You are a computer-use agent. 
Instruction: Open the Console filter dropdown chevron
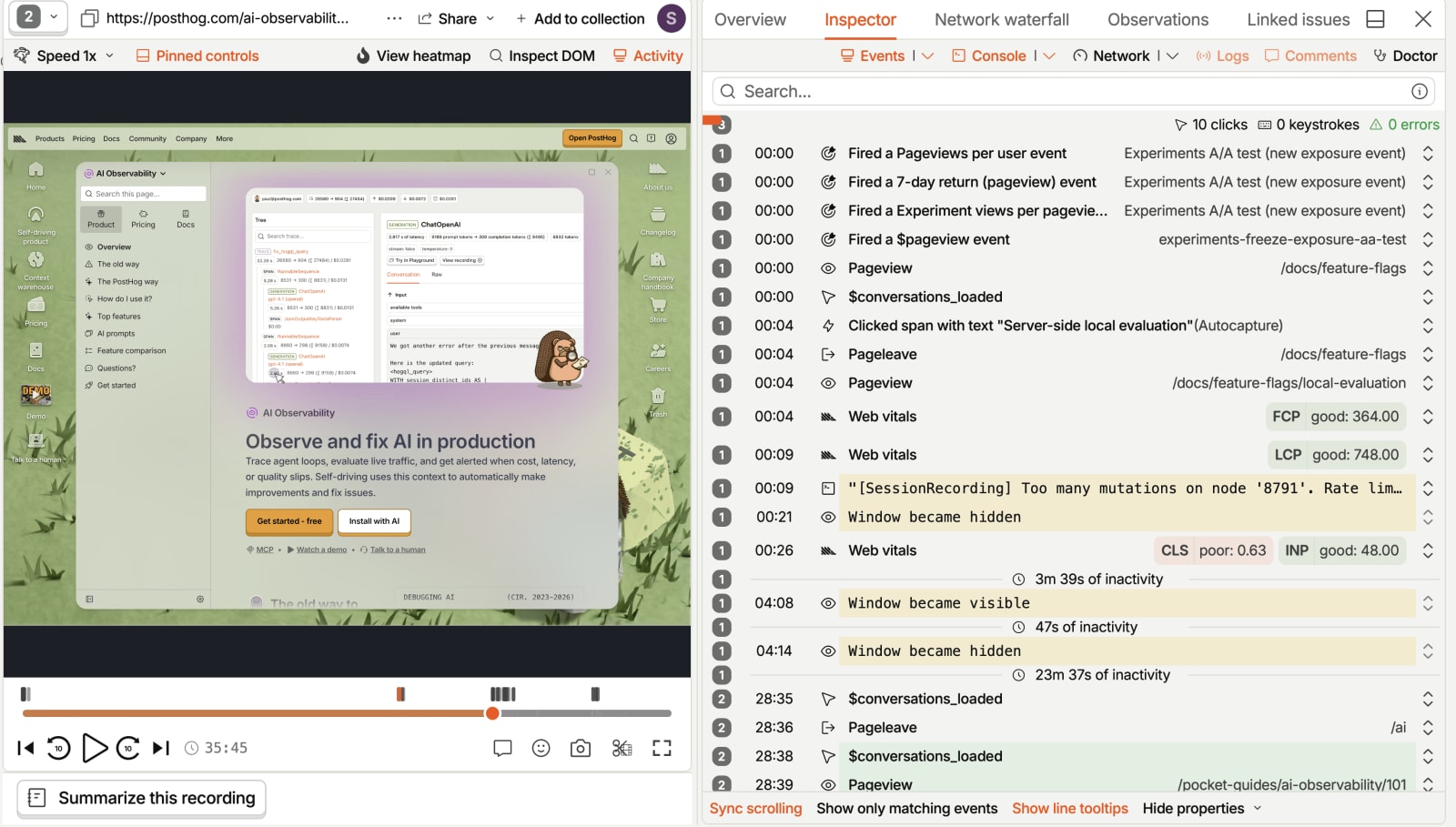click(1049, 55)
